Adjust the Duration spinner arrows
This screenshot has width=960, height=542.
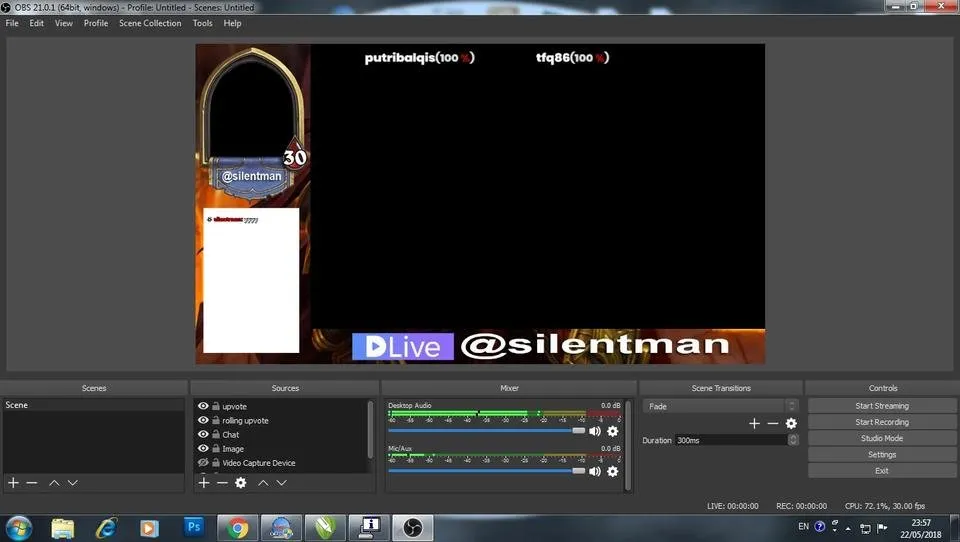pos(793,440)
